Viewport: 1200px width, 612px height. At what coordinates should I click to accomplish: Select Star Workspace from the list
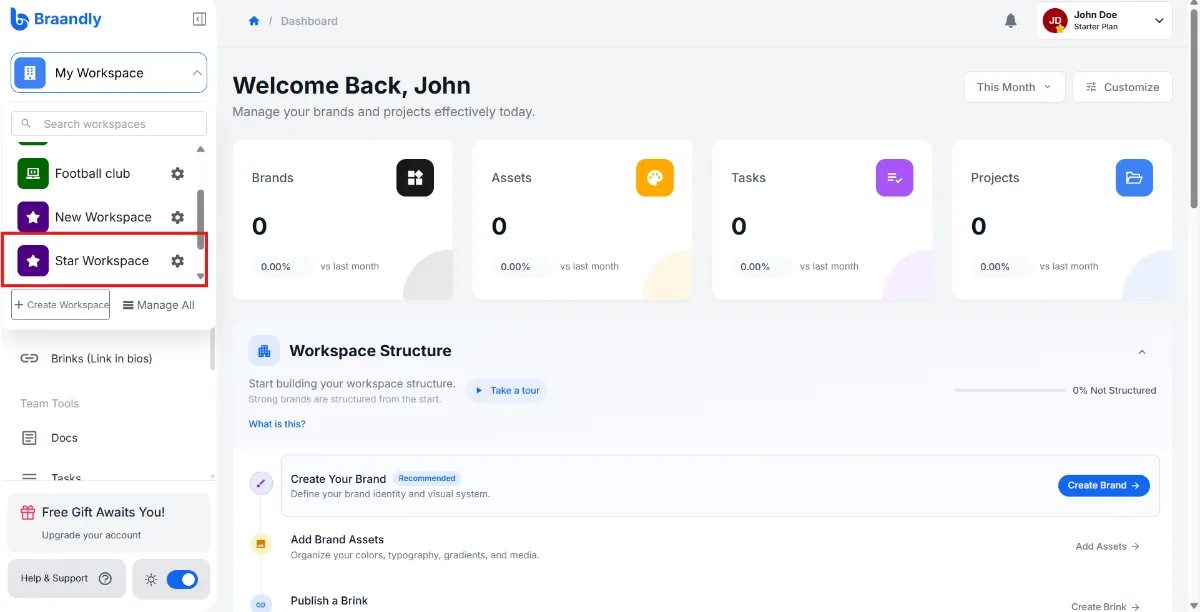coord(102,261)
